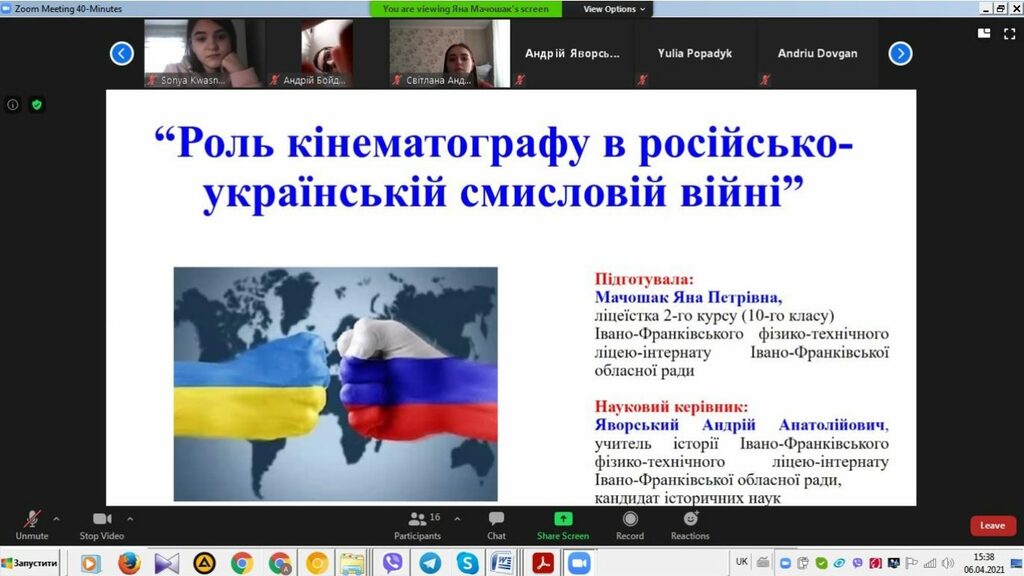Open Telegram from the taskbar

point(430,563)
